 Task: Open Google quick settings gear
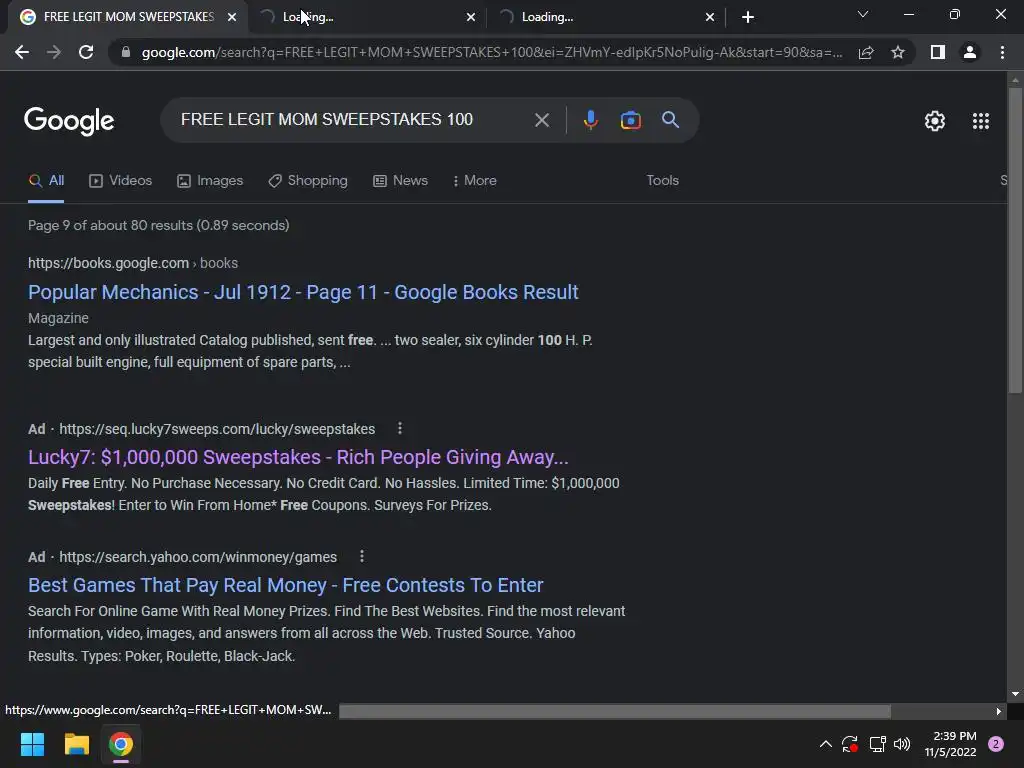coord(935,121)
